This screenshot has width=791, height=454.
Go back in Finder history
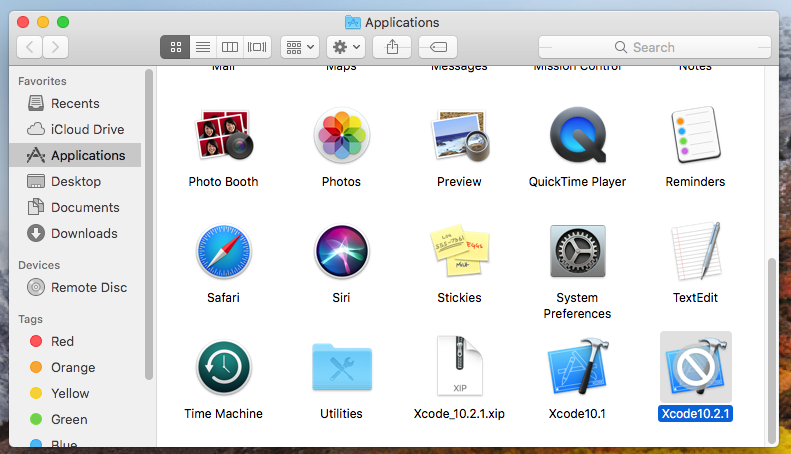[x=30, y=47]
